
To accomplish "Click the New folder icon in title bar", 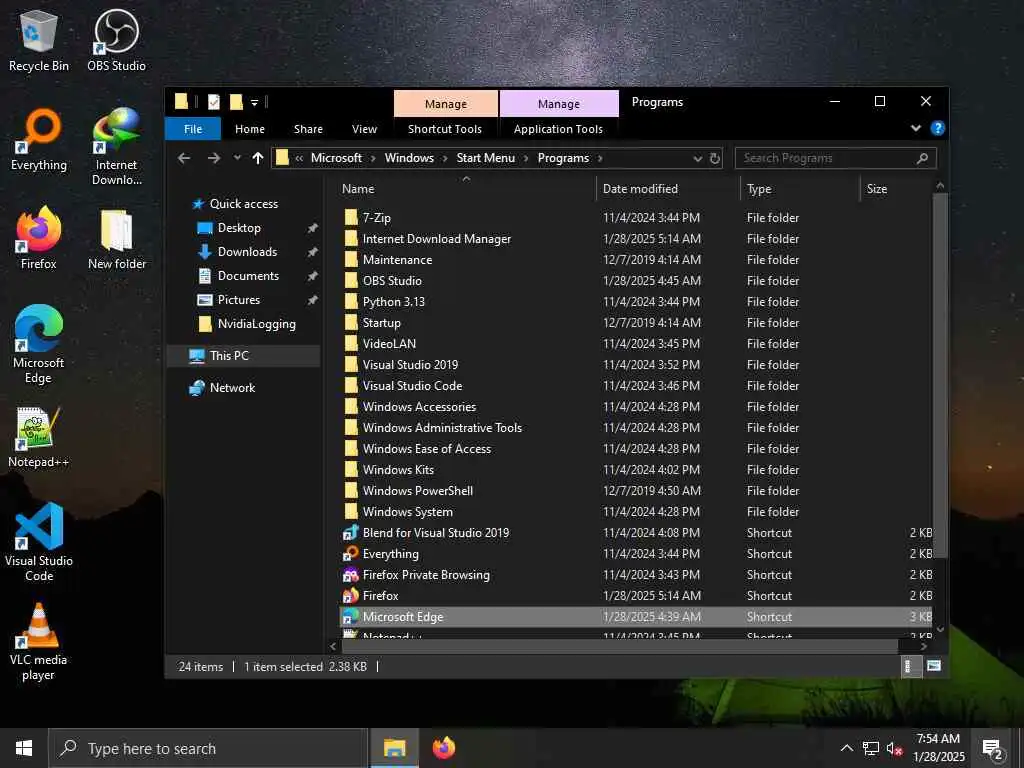I will point(236,102).
